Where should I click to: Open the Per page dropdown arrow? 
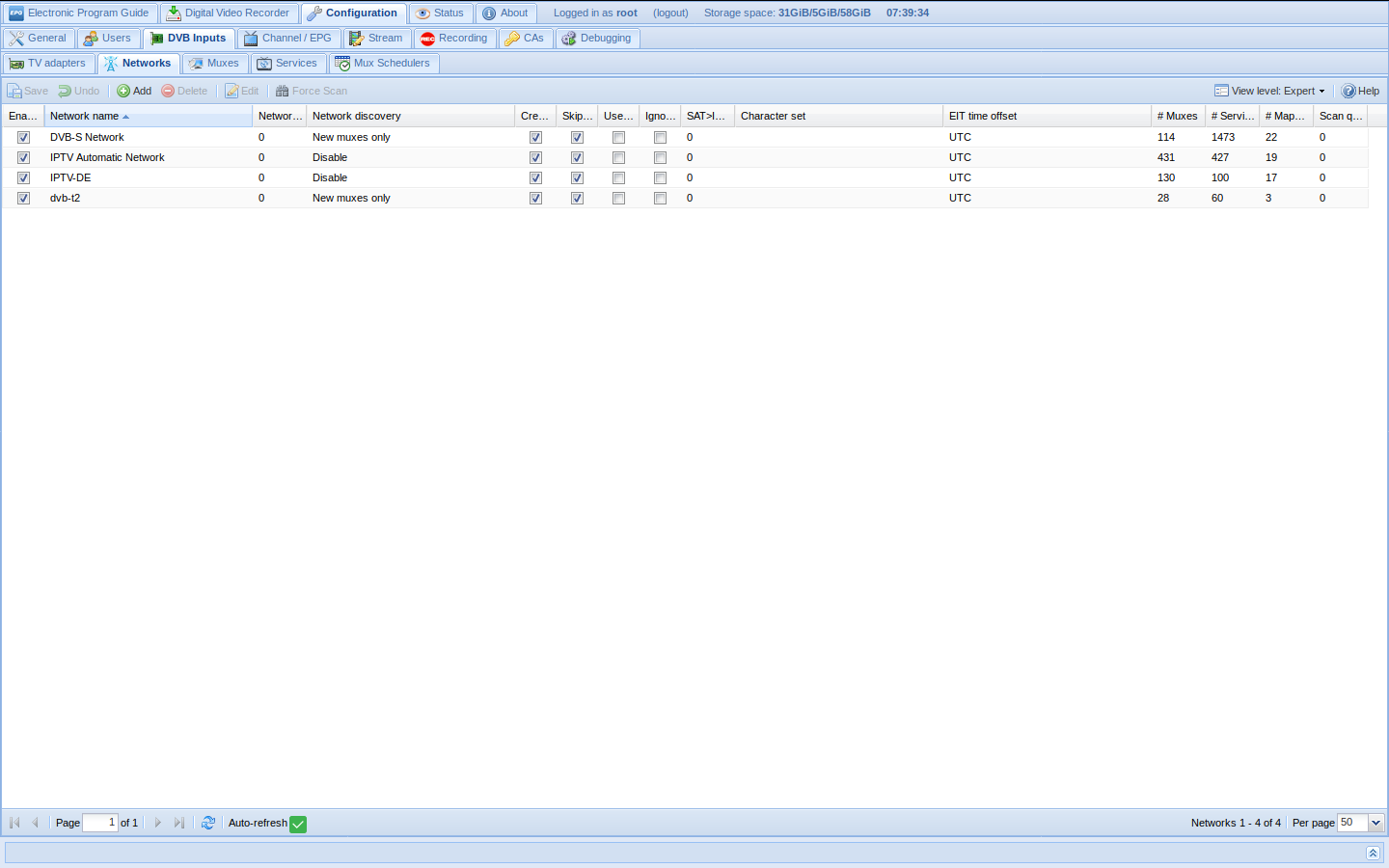pos(1376,823)
